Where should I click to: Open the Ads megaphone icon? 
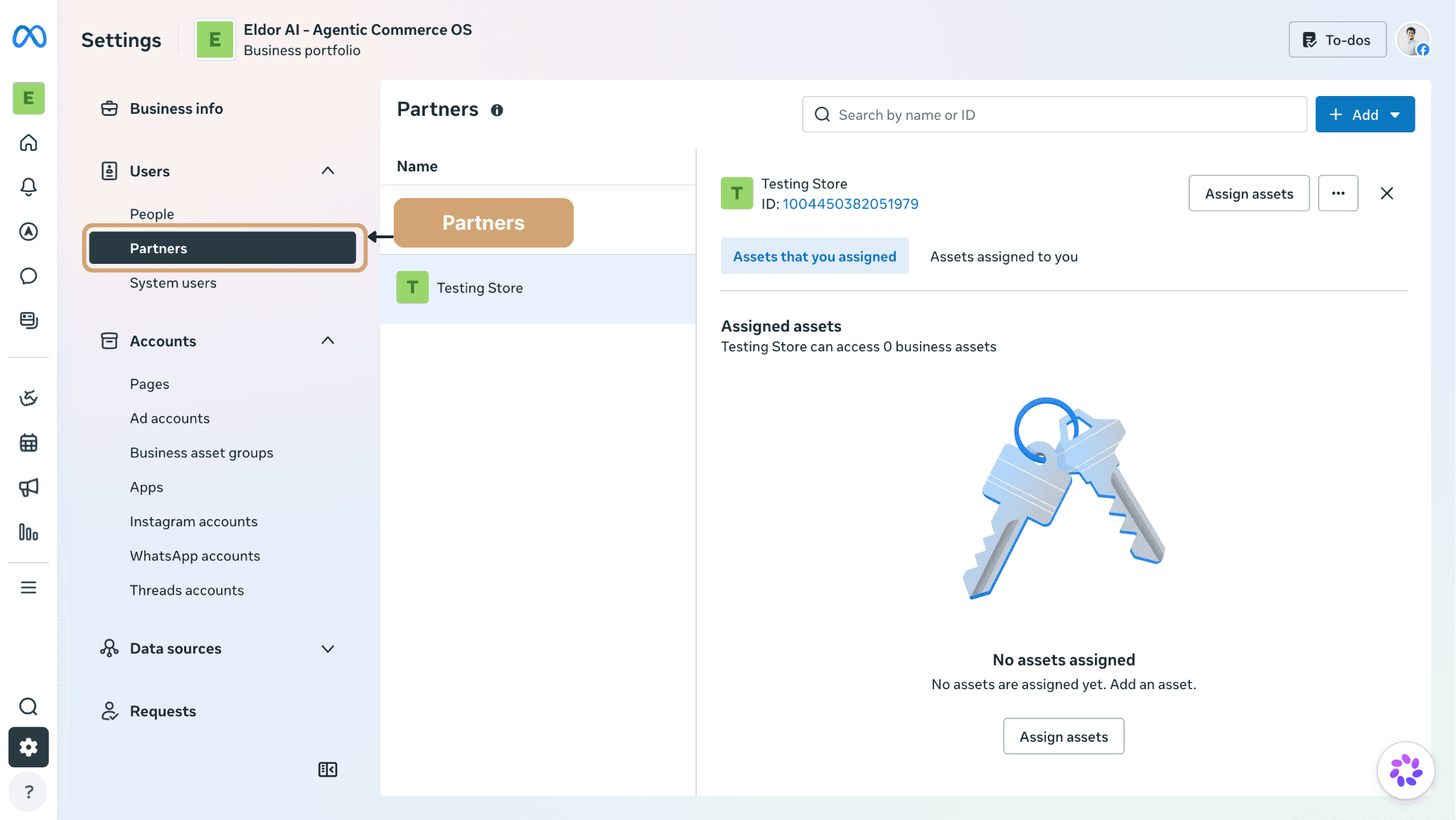pos(28,487)
